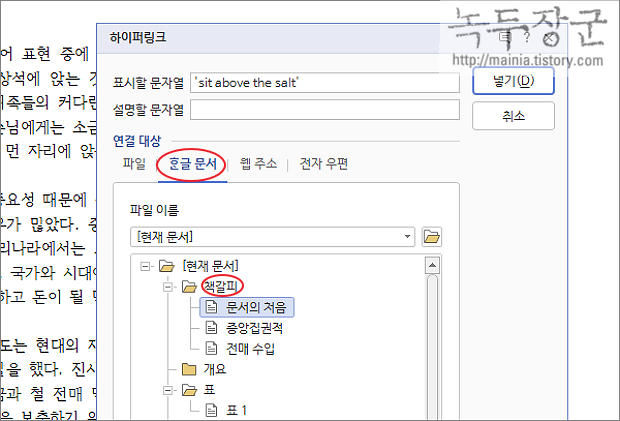Collapse the [현재 문서] root node
Viewport: 620px width, 421px height.
pyautogui.click(x=145, y=266)
